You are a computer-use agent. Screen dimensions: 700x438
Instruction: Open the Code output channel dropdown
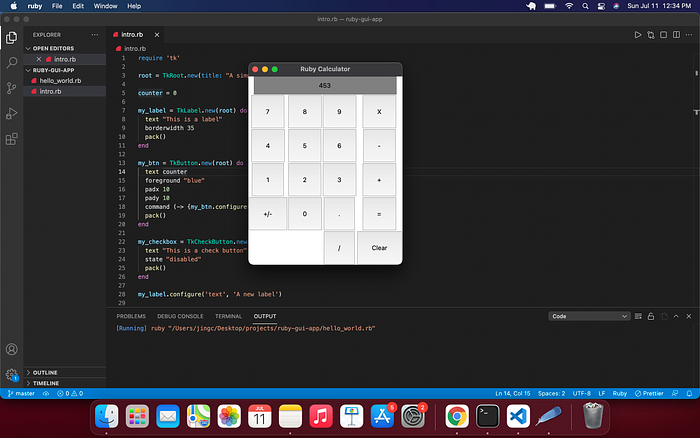point(589,316)
